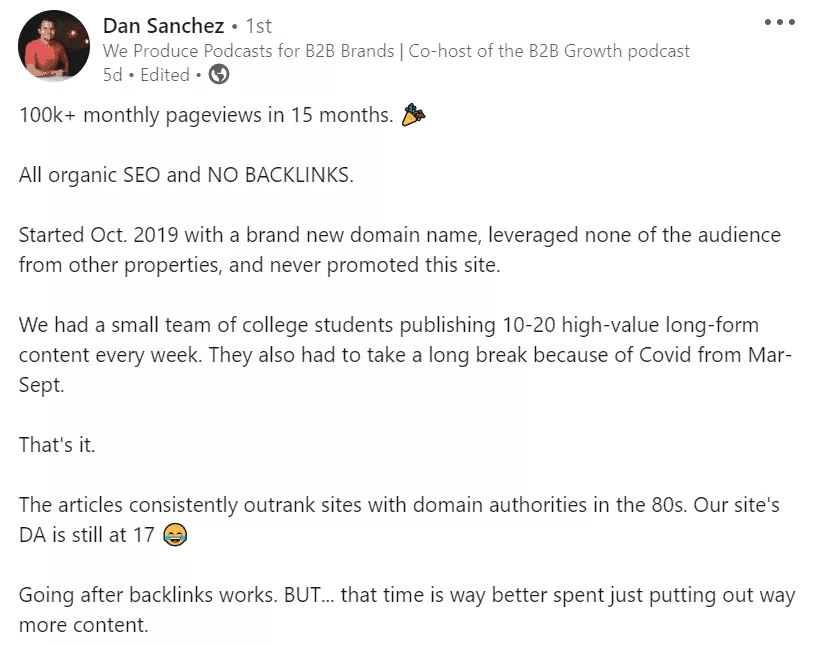Open the Dan Sanchez name link
This screenshot has height=646, width=817.
coord(163,26)
